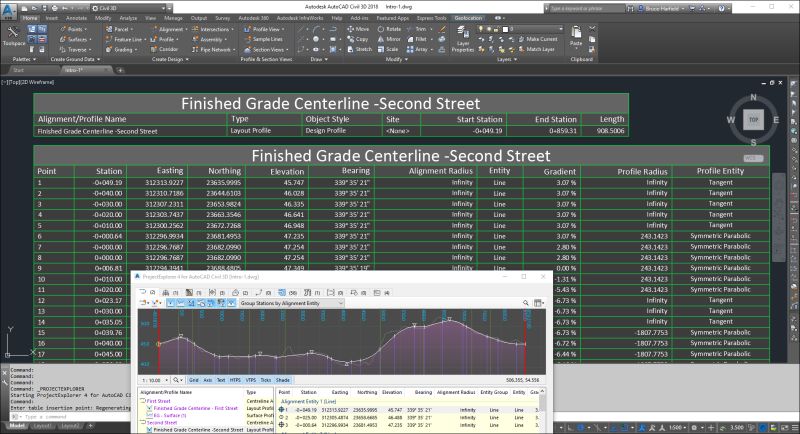Click the Layer Properties icon
Screen dimensions: 800x434
[463, 40]
